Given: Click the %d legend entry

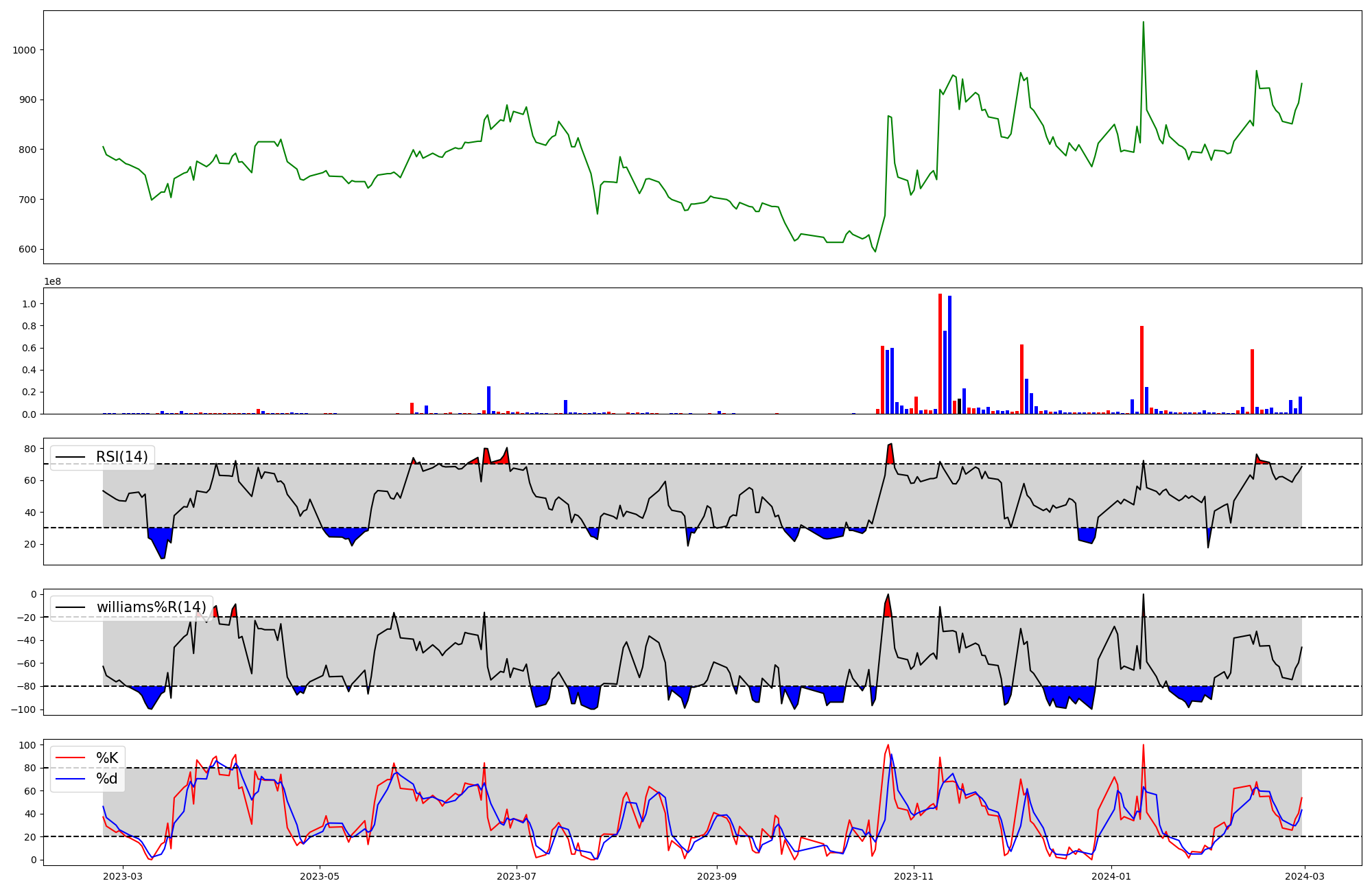Looking at the screenshot, I should (x=107, y=779).
